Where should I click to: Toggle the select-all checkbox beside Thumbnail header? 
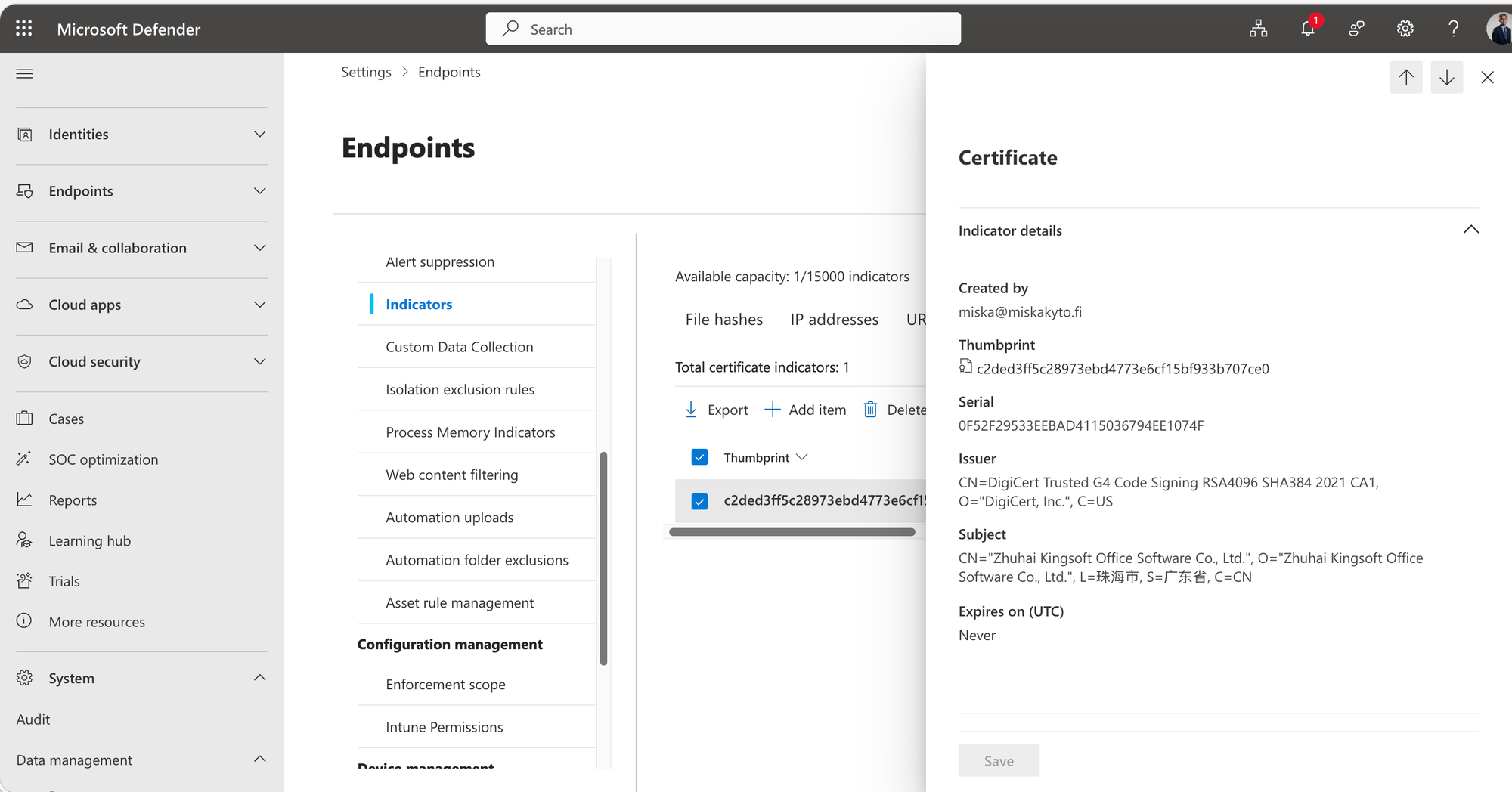click(x=699, y=457)
